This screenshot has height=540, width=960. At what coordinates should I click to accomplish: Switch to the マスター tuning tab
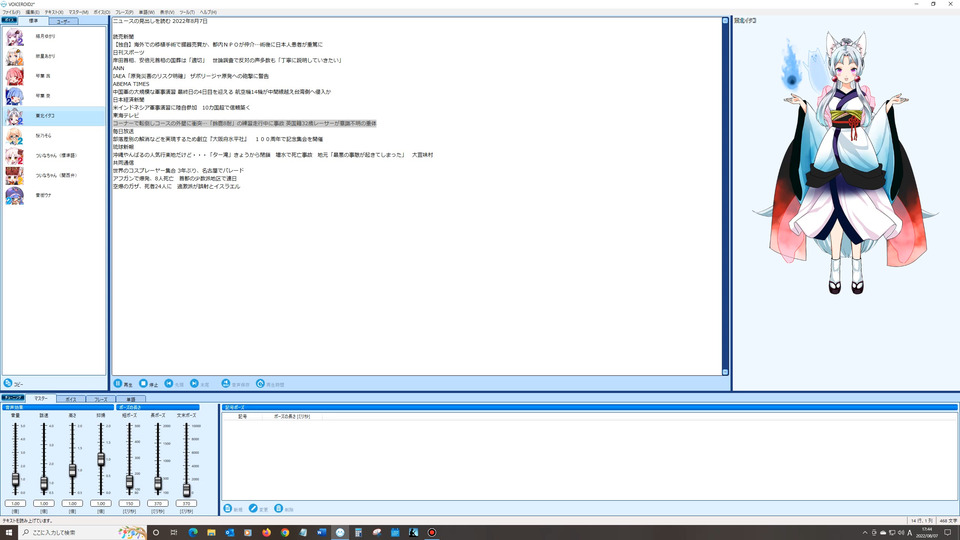[41, 399]
